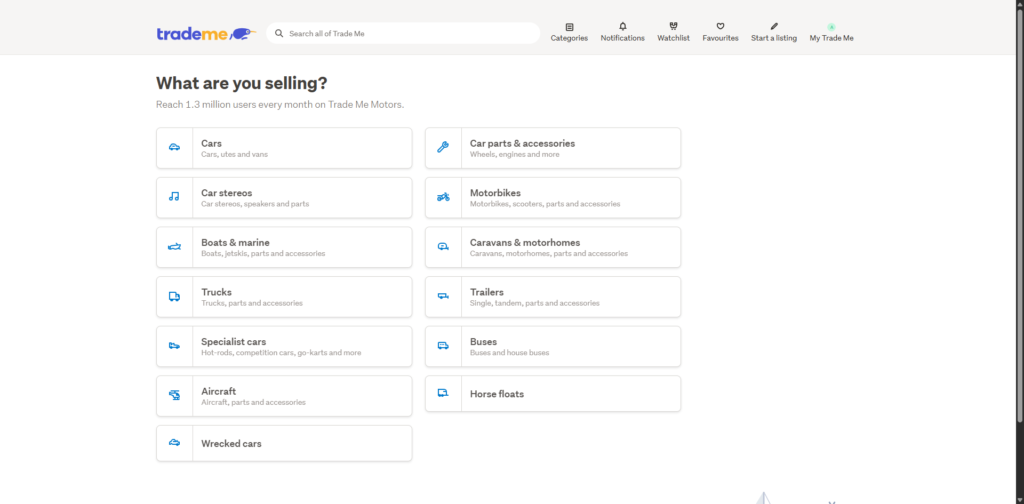This screenshot has width=1024, height=504.
Task: Select the Wrecked cars label
Action: coord(231,443)
